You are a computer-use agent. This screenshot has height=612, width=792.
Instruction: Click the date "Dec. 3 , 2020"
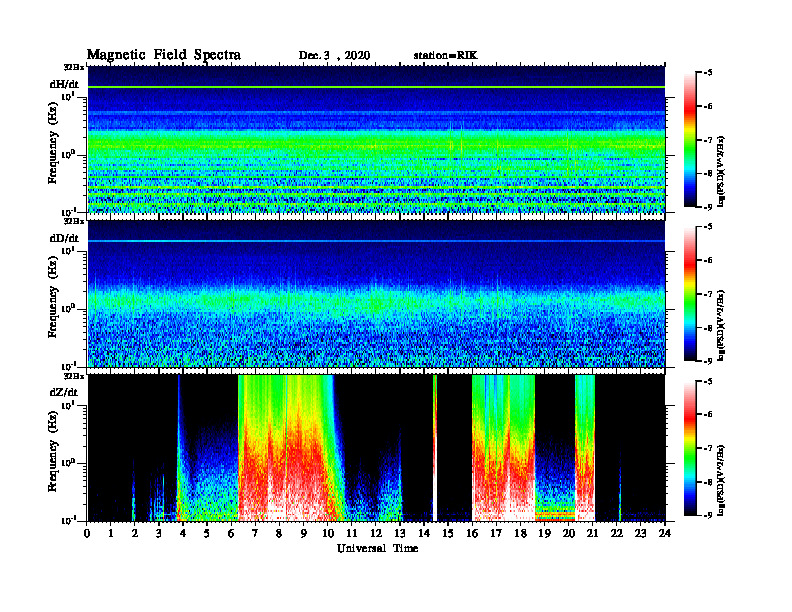tap(334, 56)
